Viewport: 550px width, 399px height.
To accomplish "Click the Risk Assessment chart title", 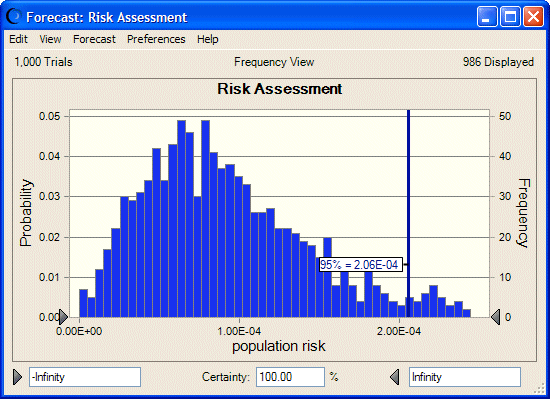I will pos(280,89).
